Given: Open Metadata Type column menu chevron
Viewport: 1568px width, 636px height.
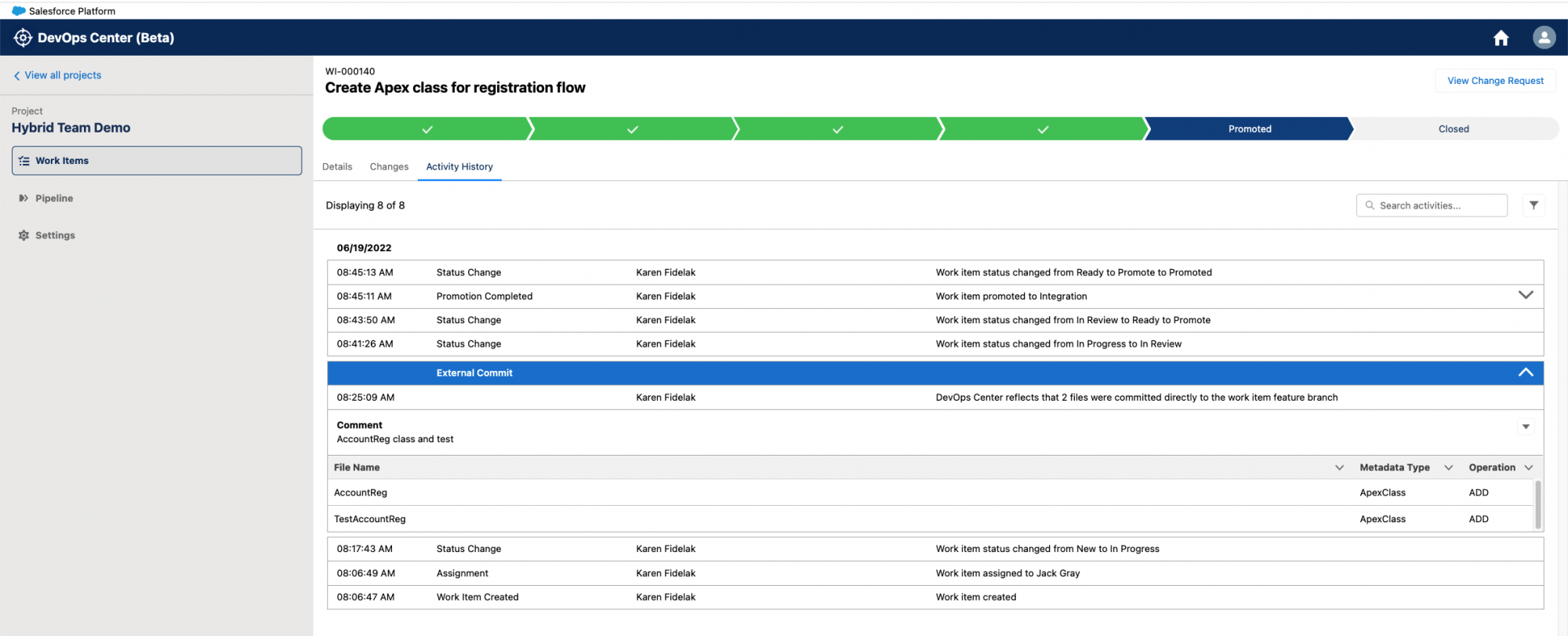Looking at the screenshot, I should 1448,467.
